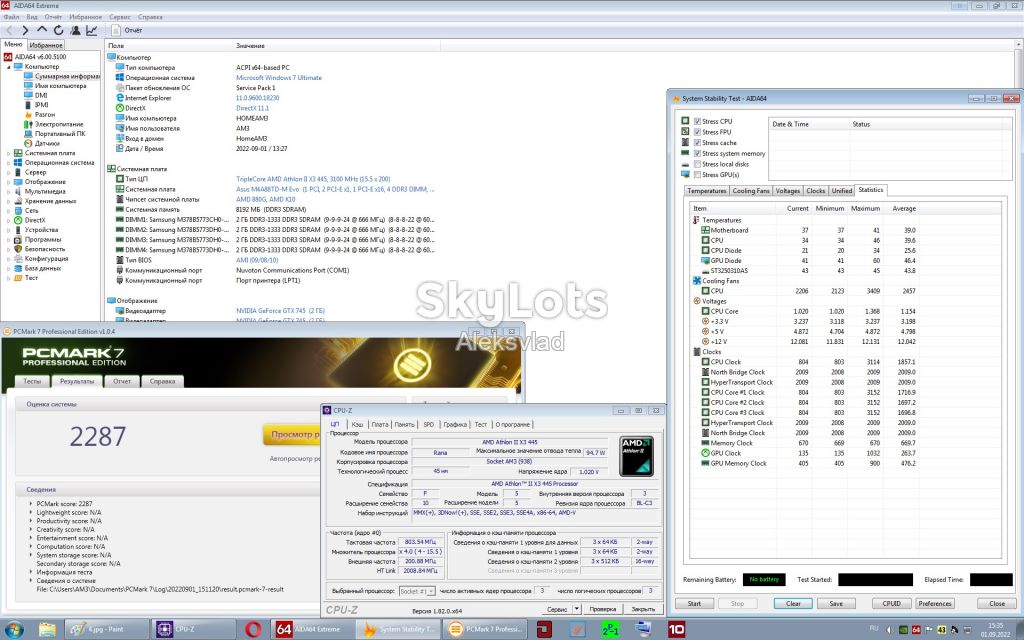
Task: Click the Clear button in Stability Test
Action: click(x=793, y=603)
